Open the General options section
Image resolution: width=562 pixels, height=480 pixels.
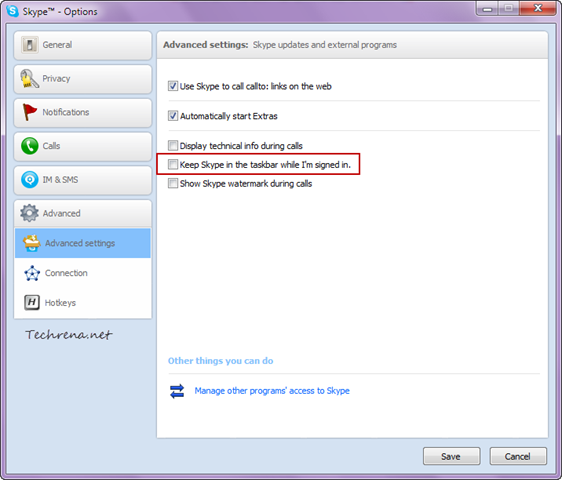(82, 45)
